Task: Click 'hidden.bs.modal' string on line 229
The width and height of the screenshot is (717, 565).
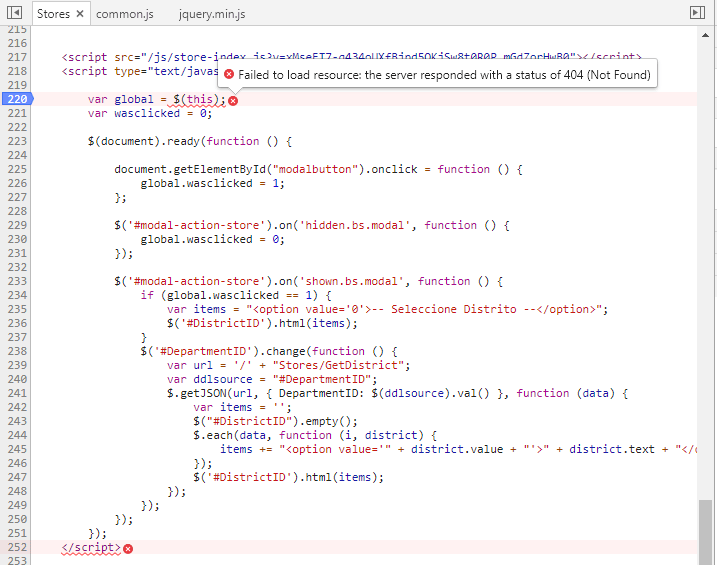Action: (x=355, y=225)
